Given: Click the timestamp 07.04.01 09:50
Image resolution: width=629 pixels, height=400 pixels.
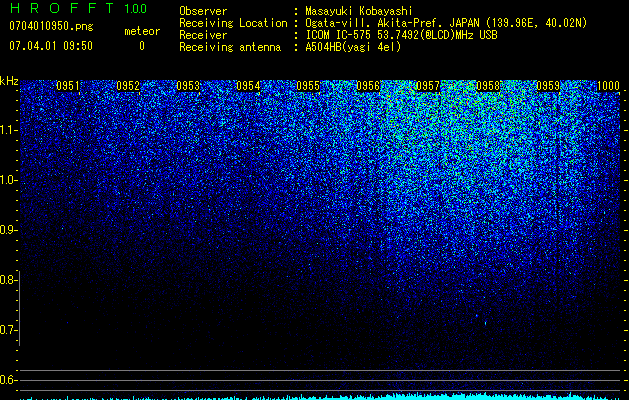Looking at the screenshot, I should pos(51,46).
